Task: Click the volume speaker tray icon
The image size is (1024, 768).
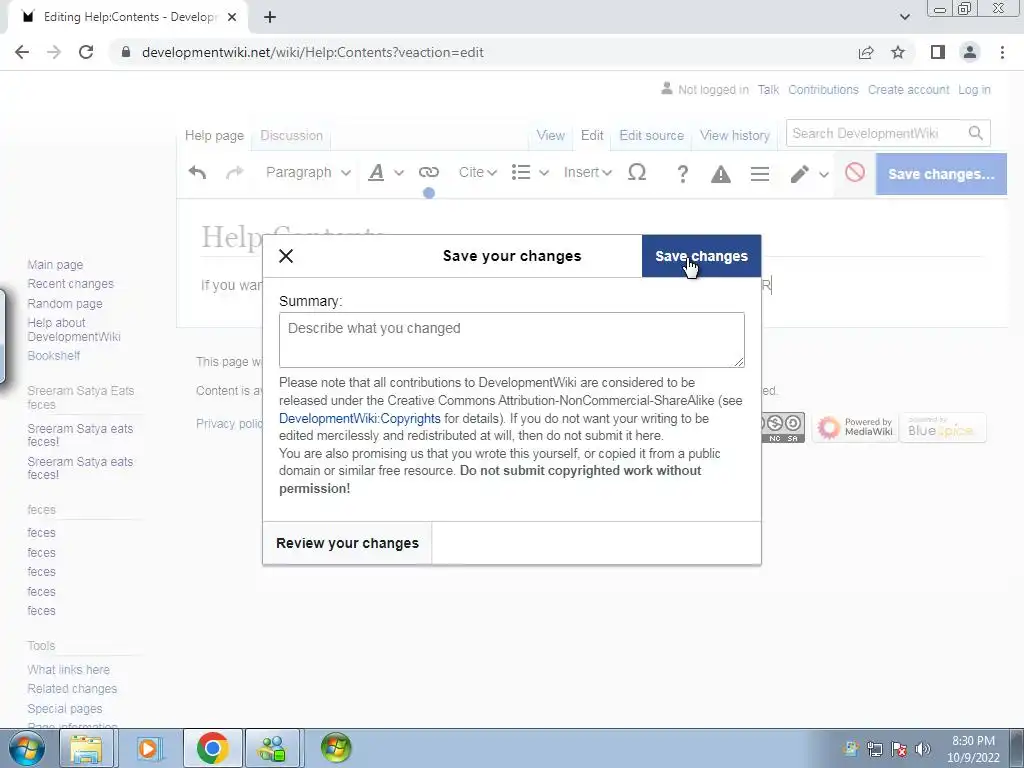Action: (923, 748)
